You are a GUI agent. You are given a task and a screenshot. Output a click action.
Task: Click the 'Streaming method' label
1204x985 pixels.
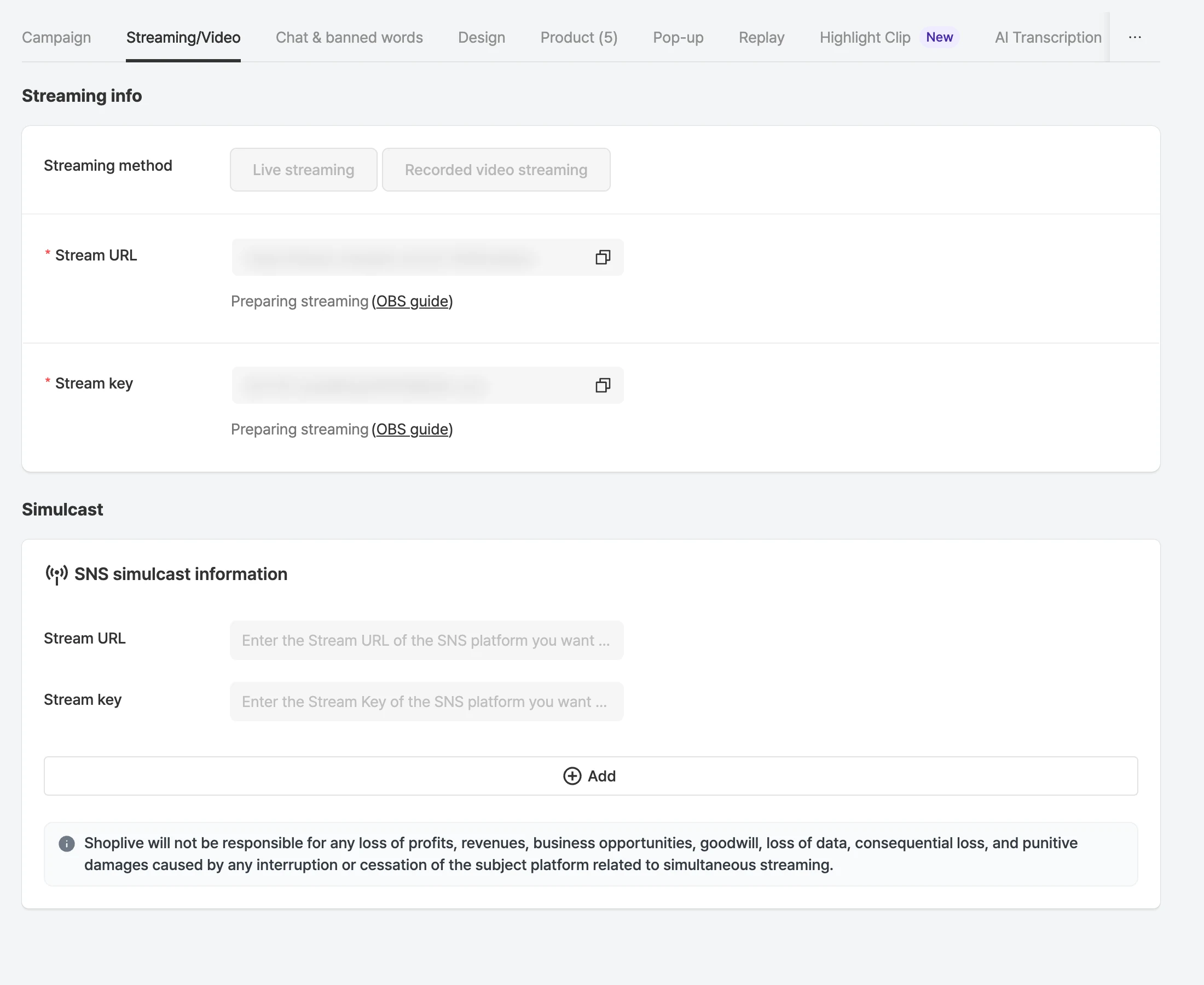coord(108,166)
